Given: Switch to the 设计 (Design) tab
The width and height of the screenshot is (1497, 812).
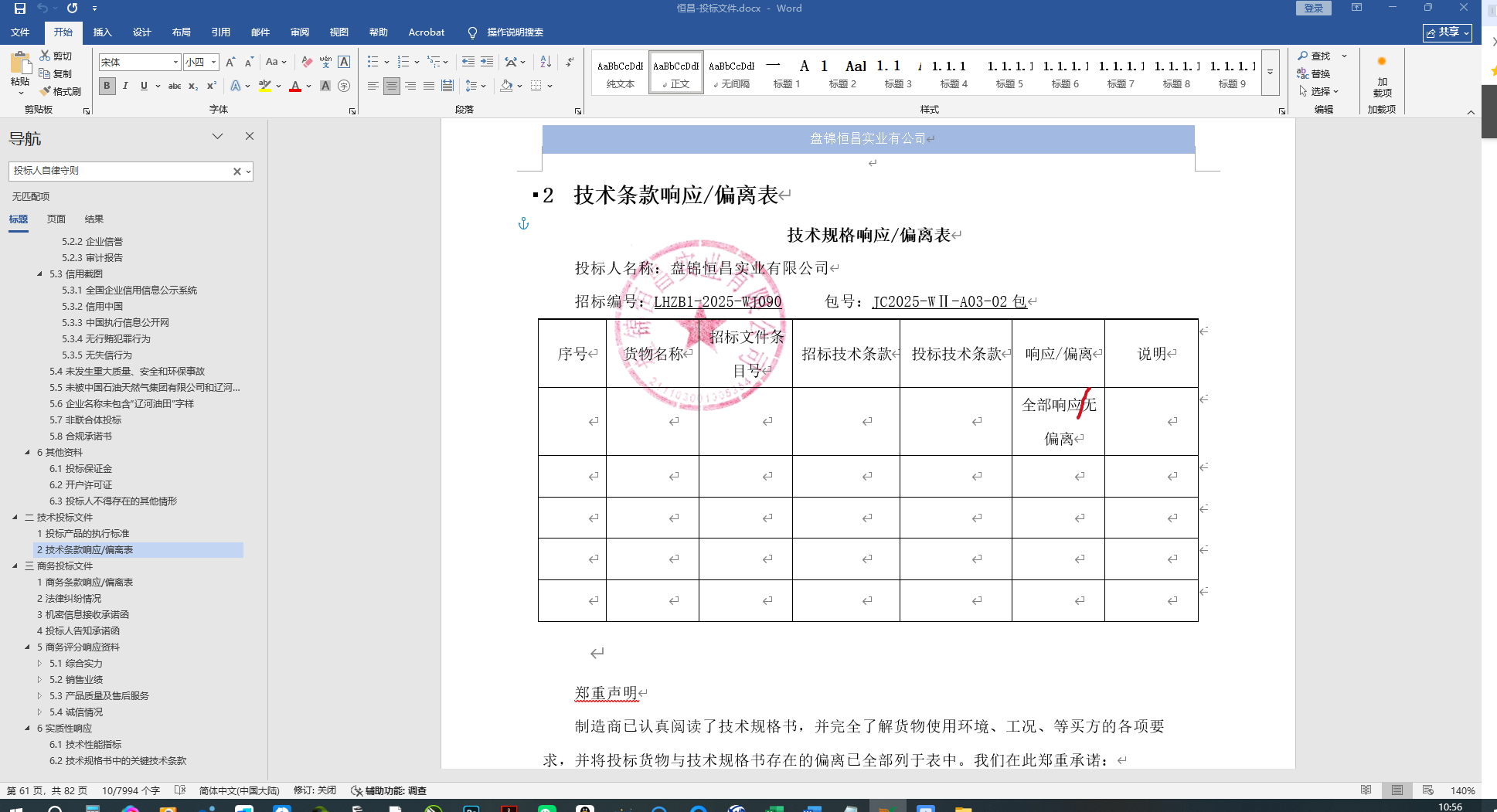Looking at the screenshot, I should click(142, 32).
